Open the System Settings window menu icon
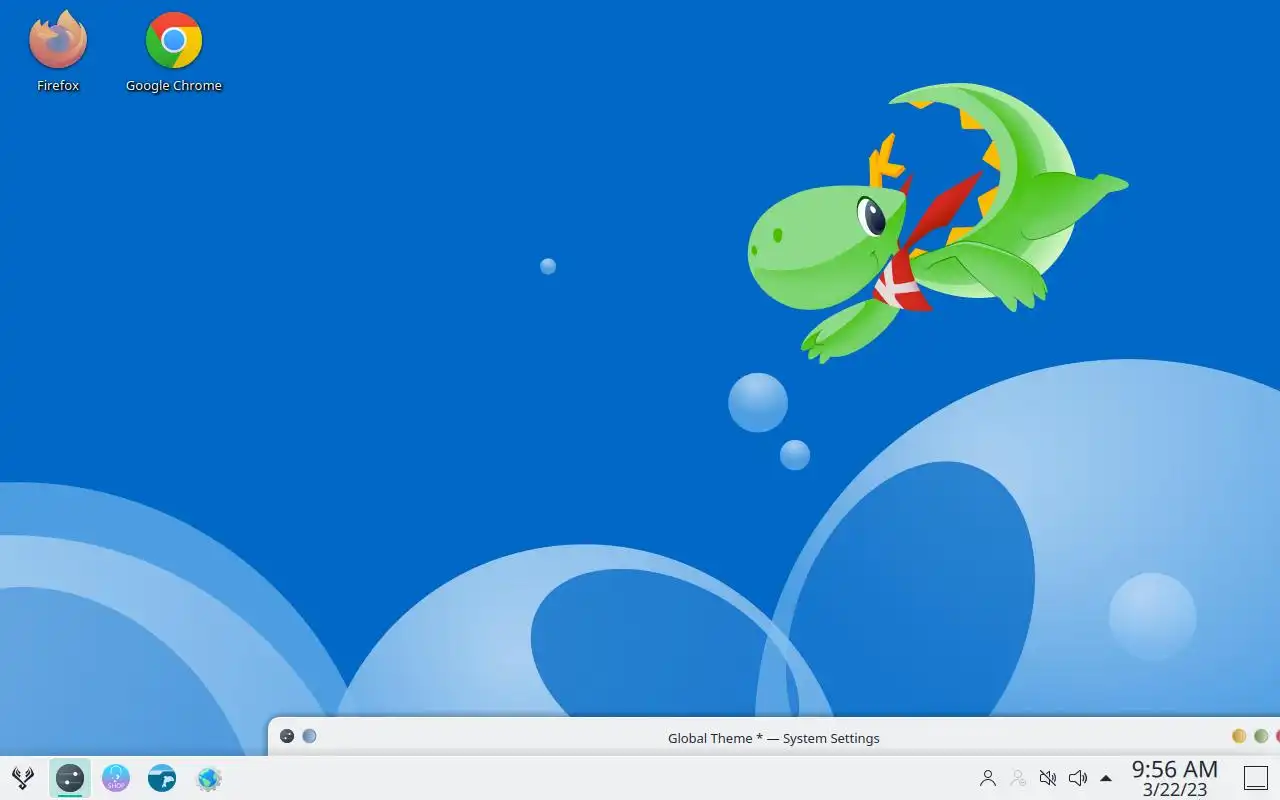 coord(287,736)
